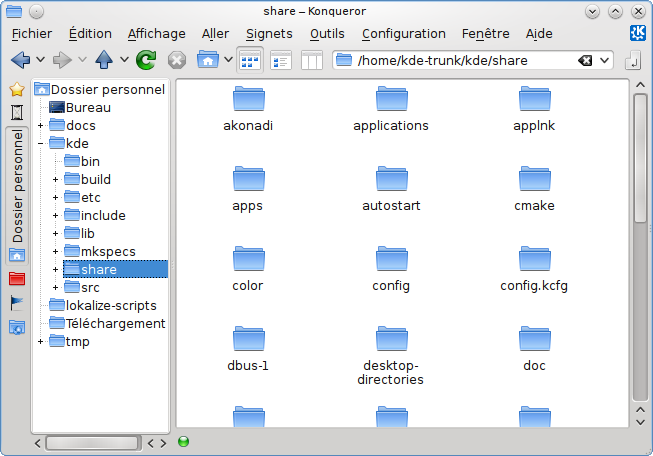Open the location bar history dropdown
The width and height of the screenshot is (653, 456).
[604, 60]
